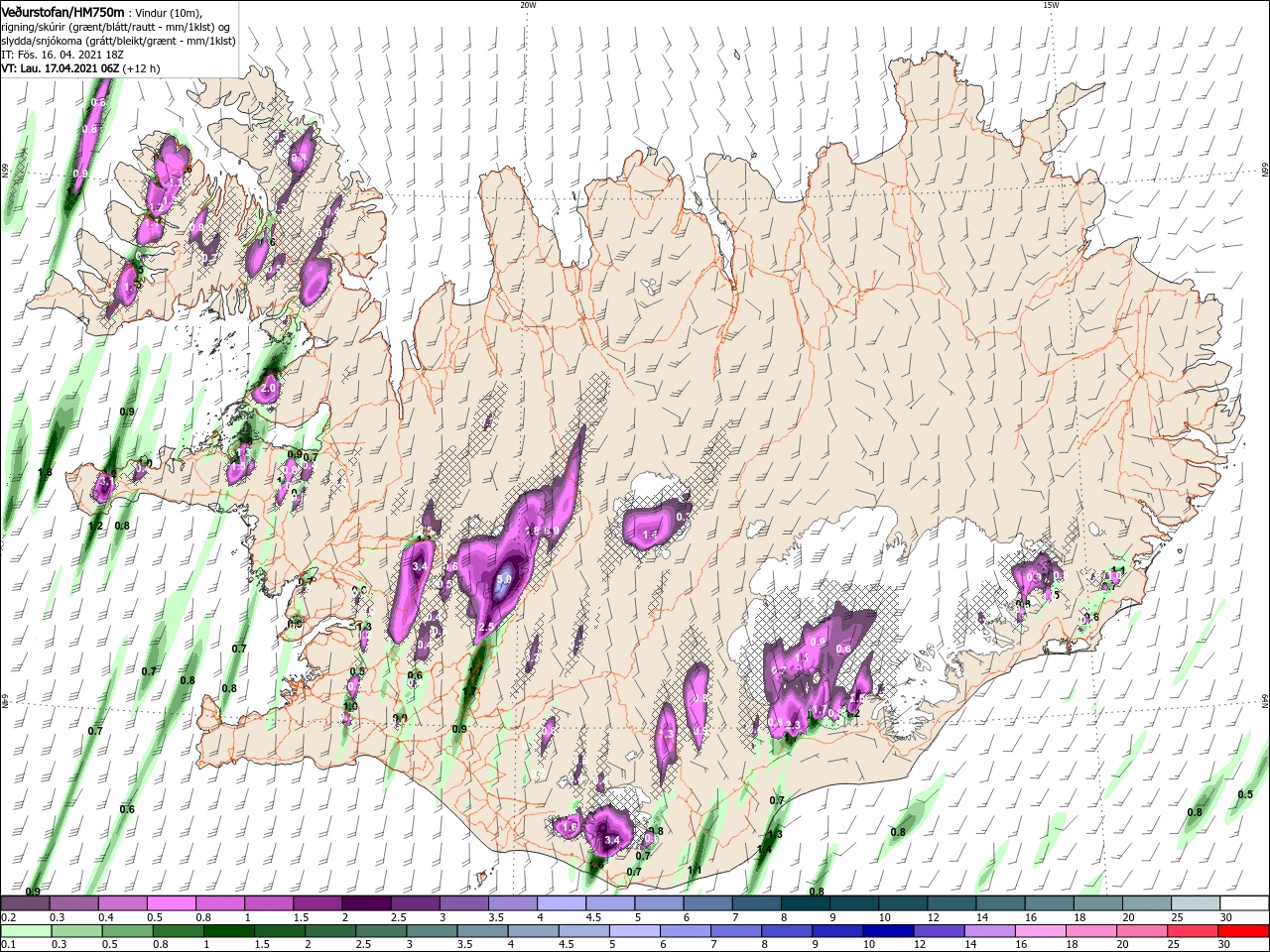Screen dimensions: 1270x952
Task: Click the '15W' longitude label
Action: (x=1051, y=5)
